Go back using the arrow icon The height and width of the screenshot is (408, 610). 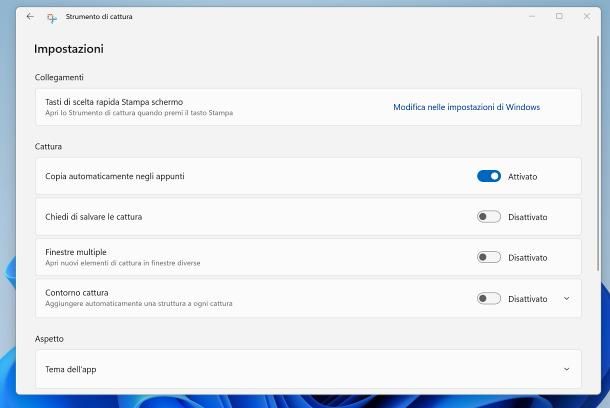(x=30, y=16)
